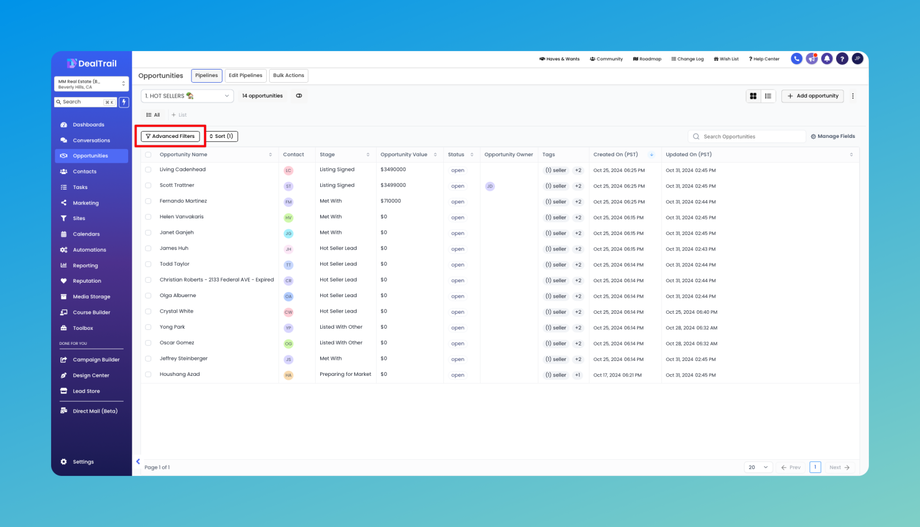Sort by Status column arrows

click(x=472, y=155)
